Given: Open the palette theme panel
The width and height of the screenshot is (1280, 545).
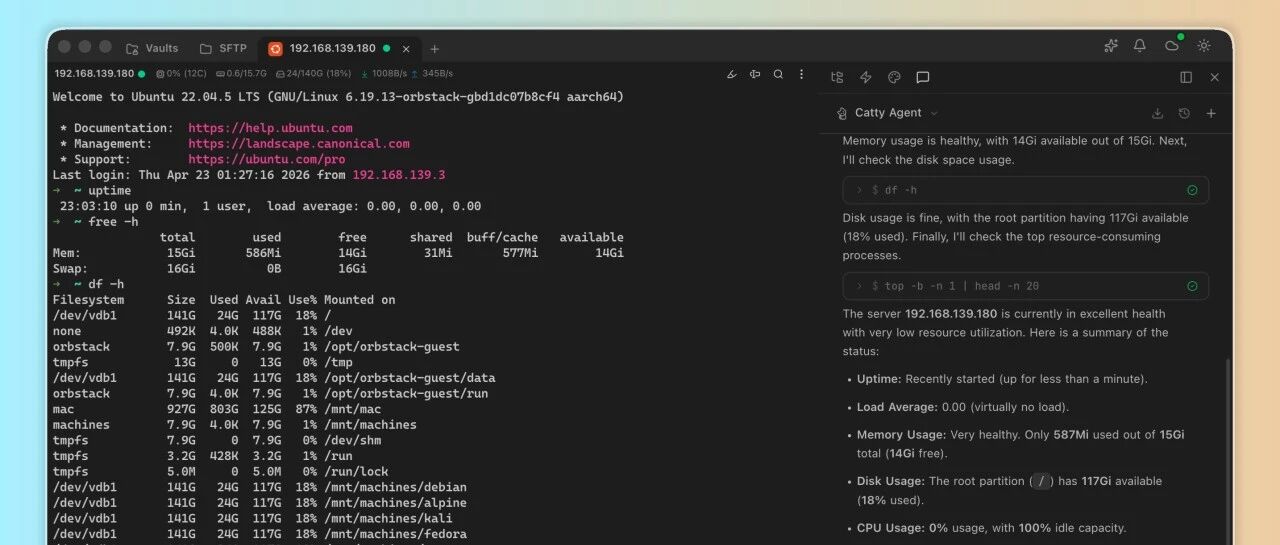Looking at the screenshot, I should click(x=894, y=77).
